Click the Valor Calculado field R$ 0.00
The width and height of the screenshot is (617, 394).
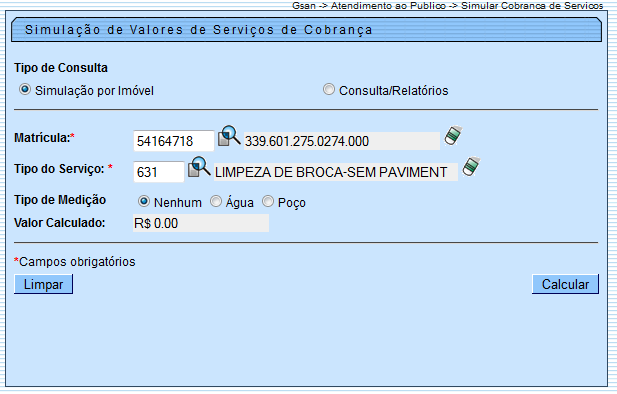(x=201, y=223)
